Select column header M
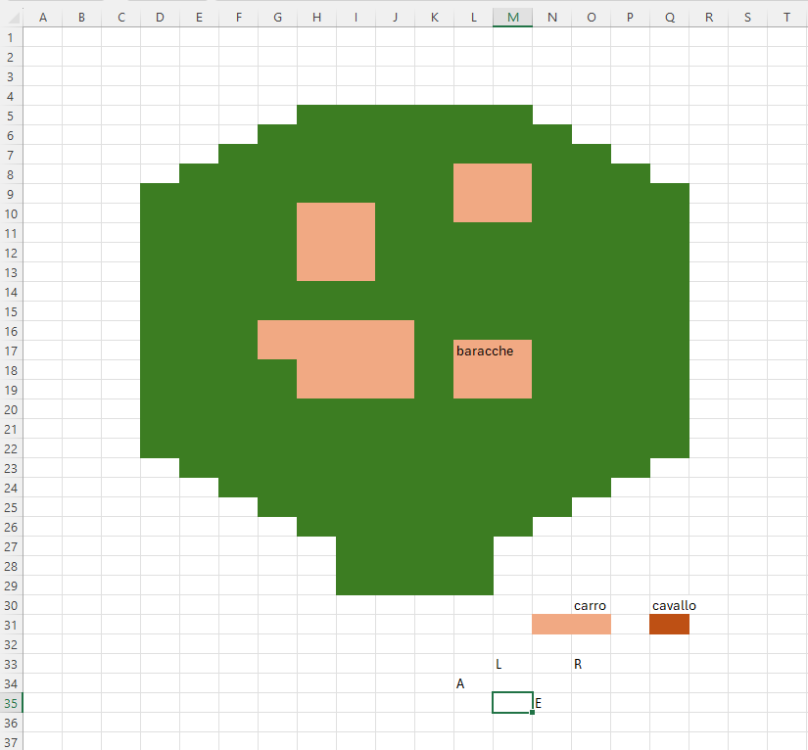Screen dimensions: 808x750 [512, 17]
